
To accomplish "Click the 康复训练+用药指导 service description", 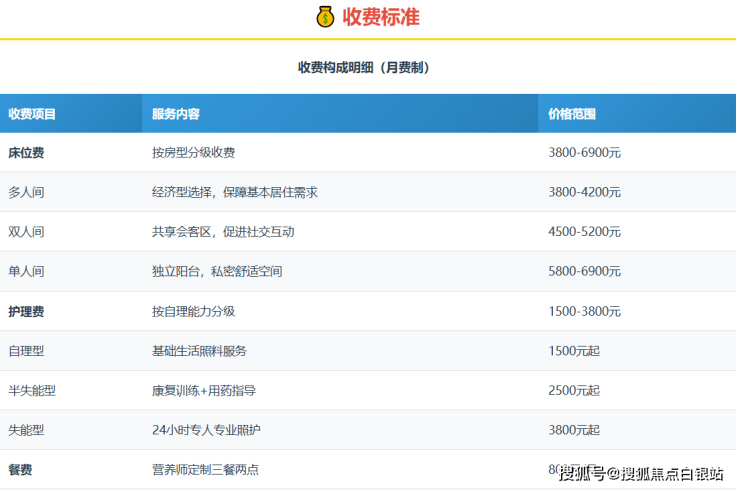I will click(202, 390).
